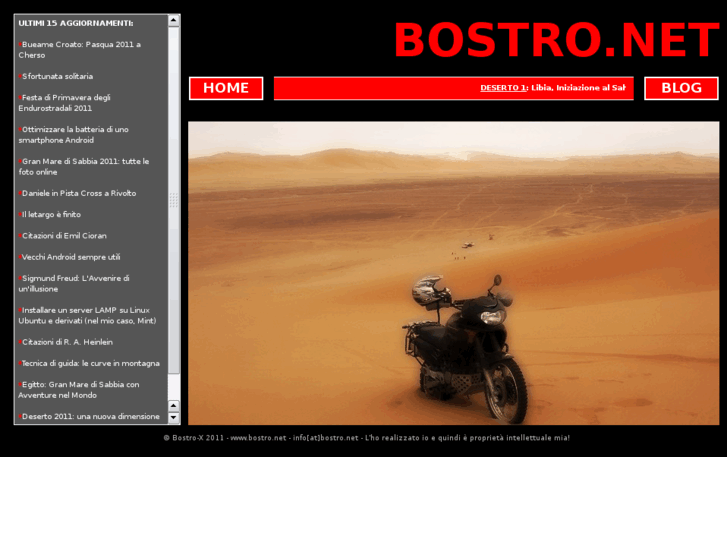Open 'Bueame Croato: Pasqua 2011 a Cherso'
The image size is (727, 545).
pyautogui.click(x=80, y=50)
